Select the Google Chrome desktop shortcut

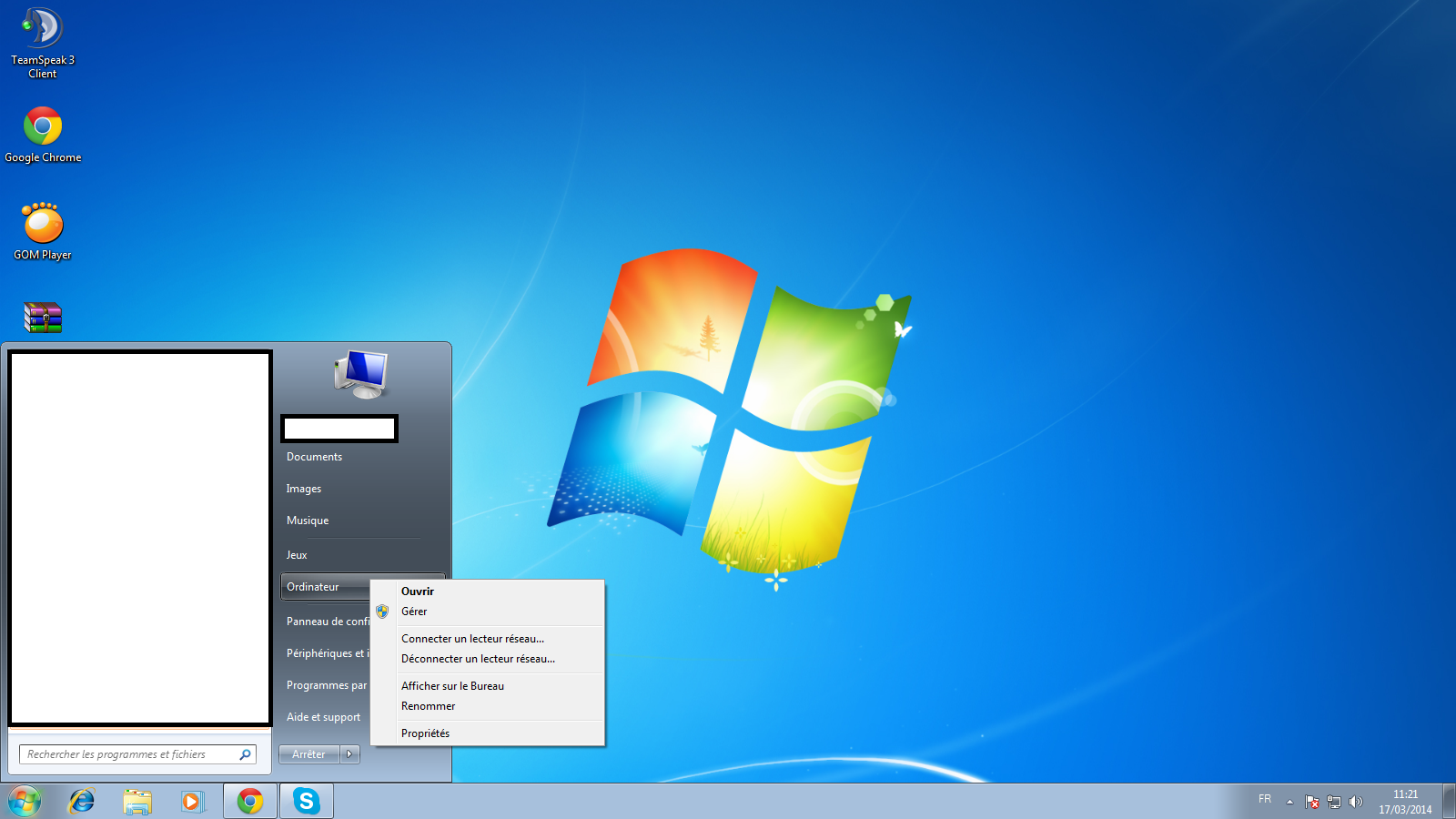pyautogui.click(x=43, y=135)
